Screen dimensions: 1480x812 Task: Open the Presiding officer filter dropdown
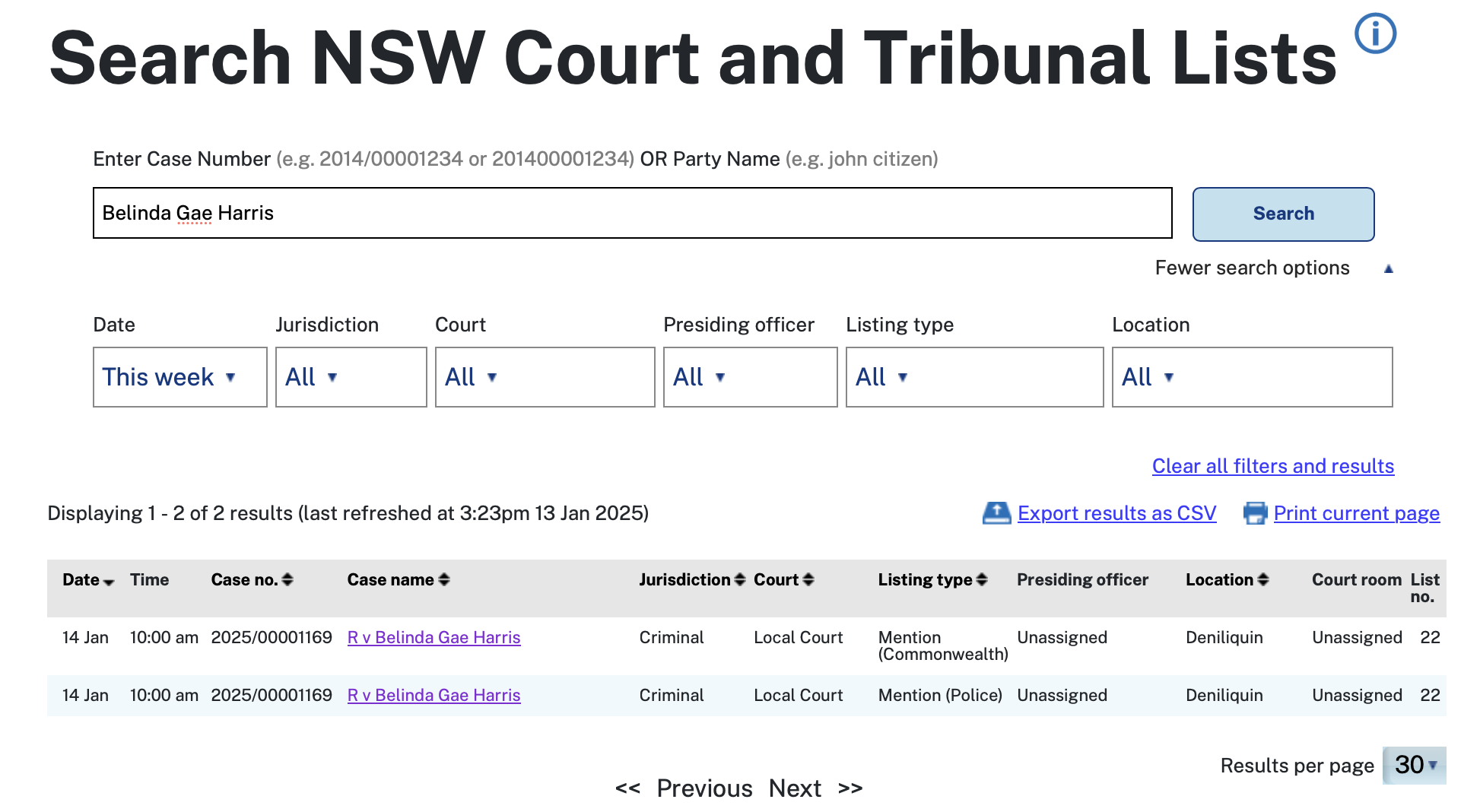pos(749,377)
